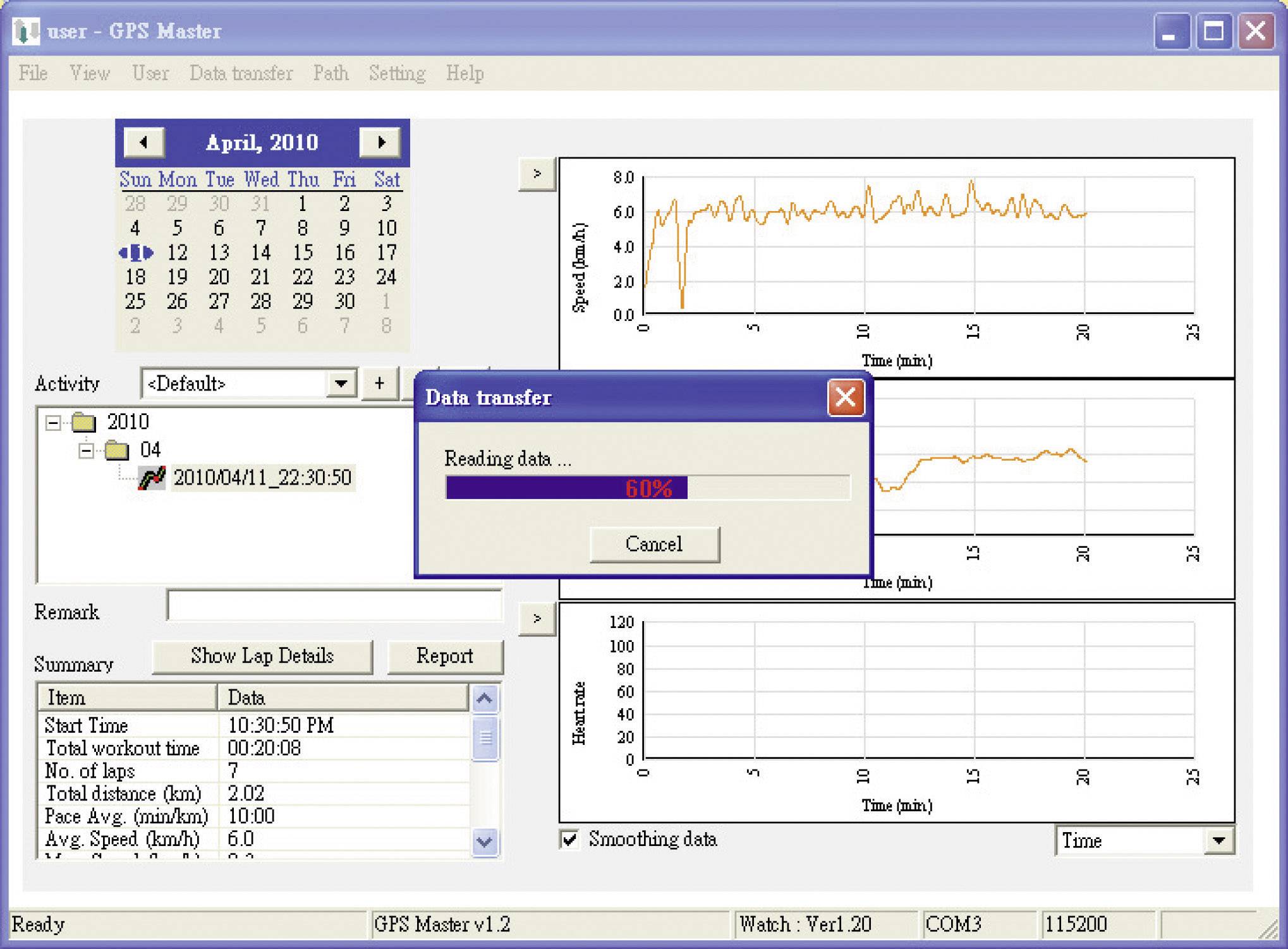Open the Time axis dropdown
1288x949 pixels.
coord(1218,841)
